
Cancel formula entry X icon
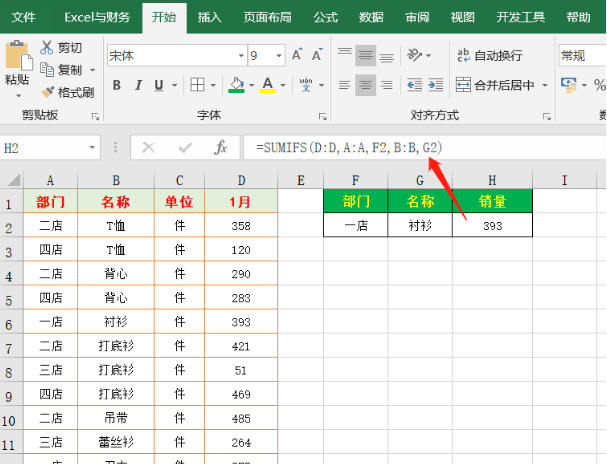pos(148,147)
